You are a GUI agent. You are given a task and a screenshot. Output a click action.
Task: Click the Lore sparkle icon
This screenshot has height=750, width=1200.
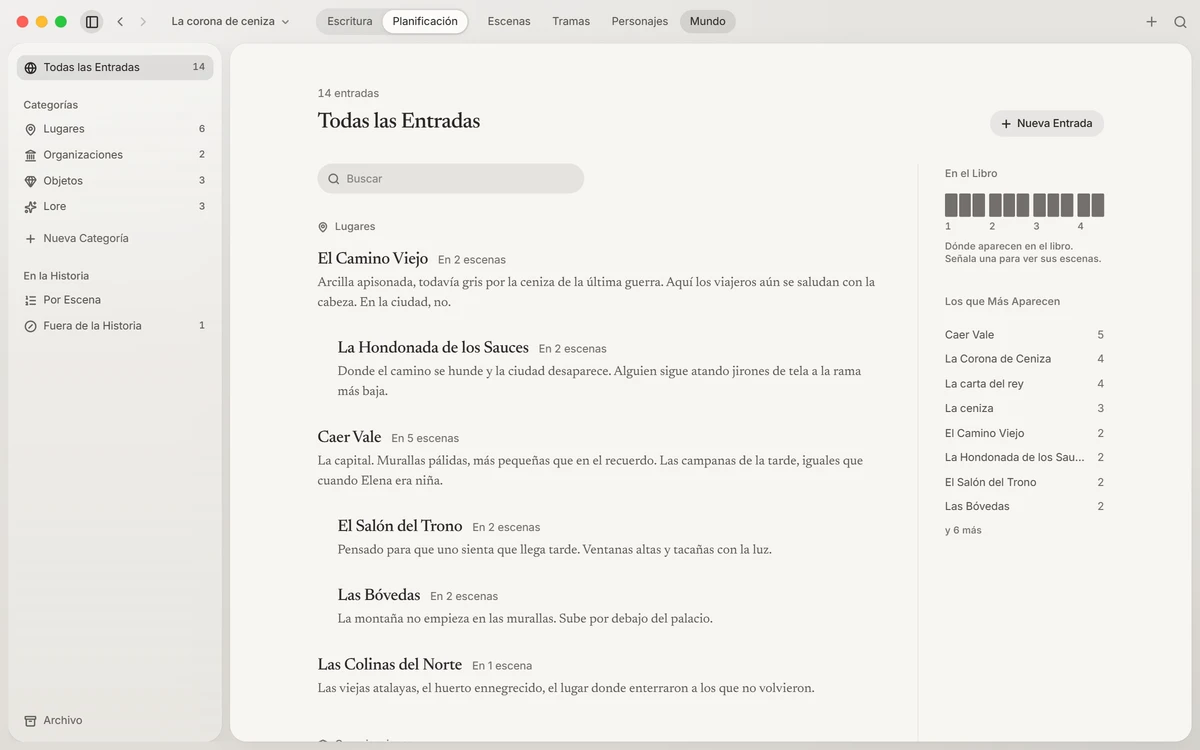(30, 207)
